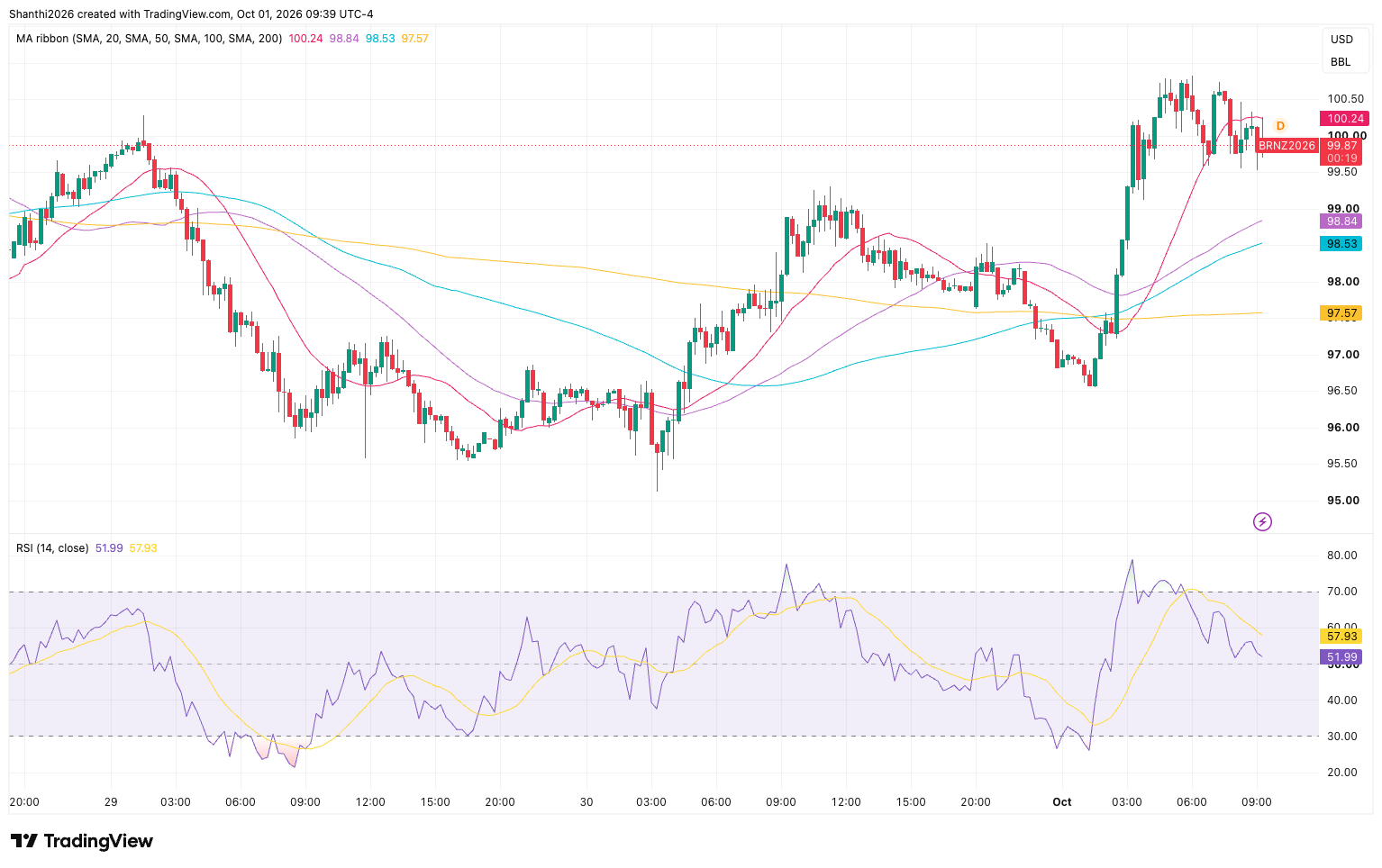The width and height of the screenshot is (1382, 868).
Task: Click the 30 date label on time axis
Action: pyautogui.click(x=586, y=801)
